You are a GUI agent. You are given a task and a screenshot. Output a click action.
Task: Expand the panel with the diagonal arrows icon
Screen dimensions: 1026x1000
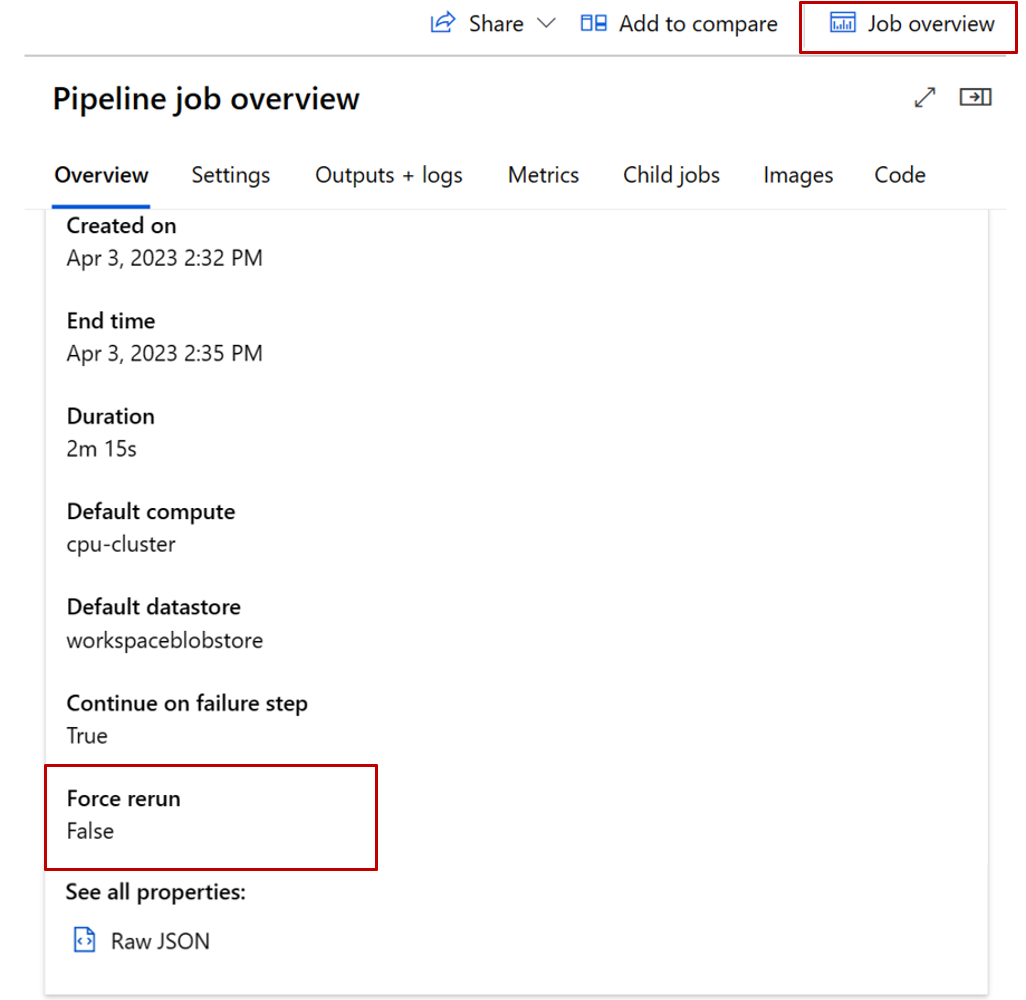coord(925,98)
